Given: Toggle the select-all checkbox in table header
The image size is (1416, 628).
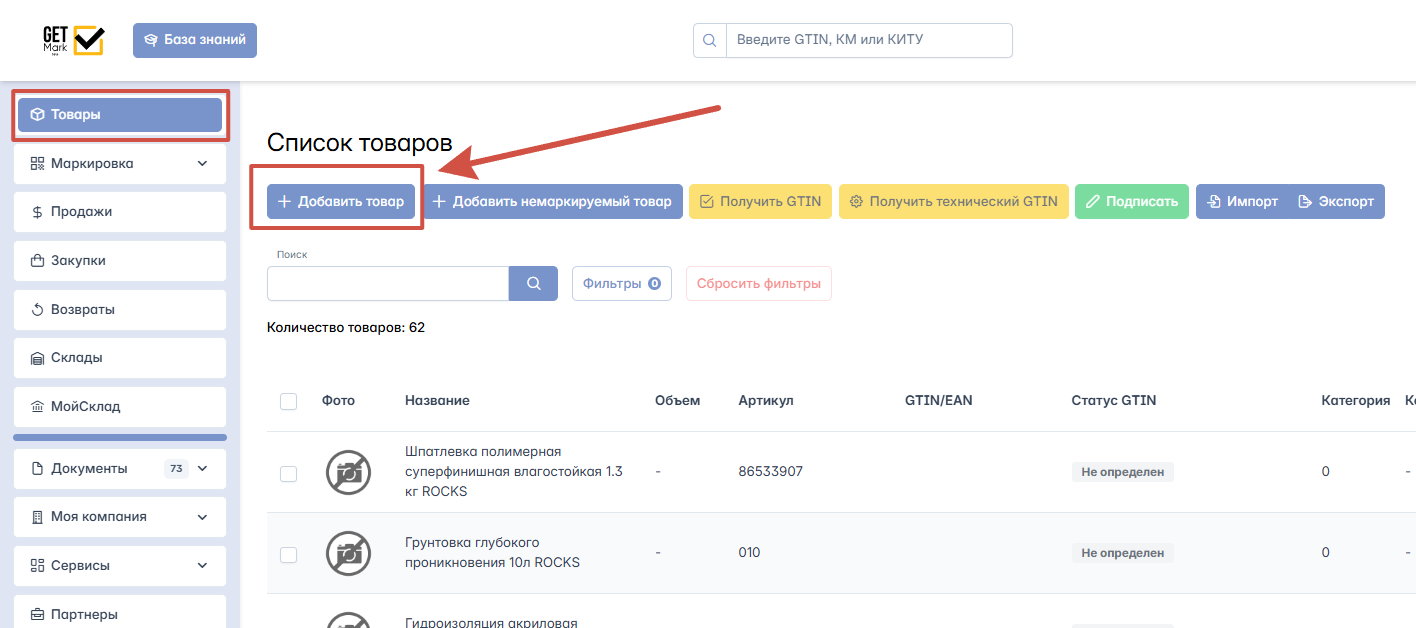Looking at the screenshot, I should click(288, 401).
